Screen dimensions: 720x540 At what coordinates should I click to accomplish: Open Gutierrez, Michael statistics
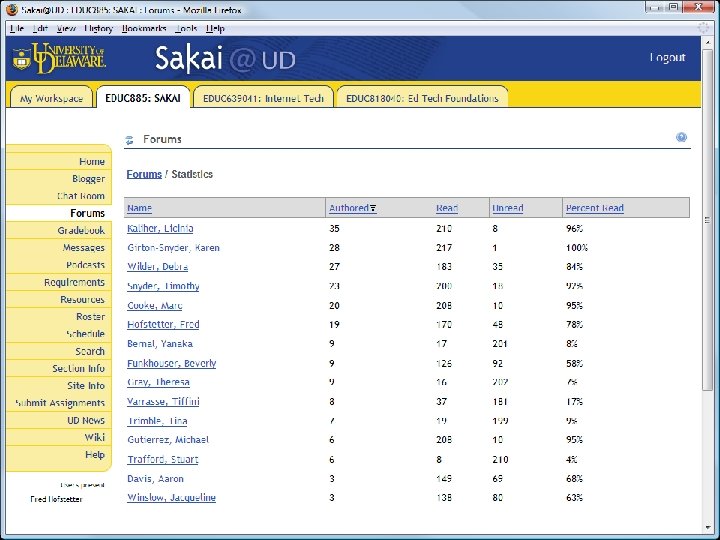click(168, 439)
